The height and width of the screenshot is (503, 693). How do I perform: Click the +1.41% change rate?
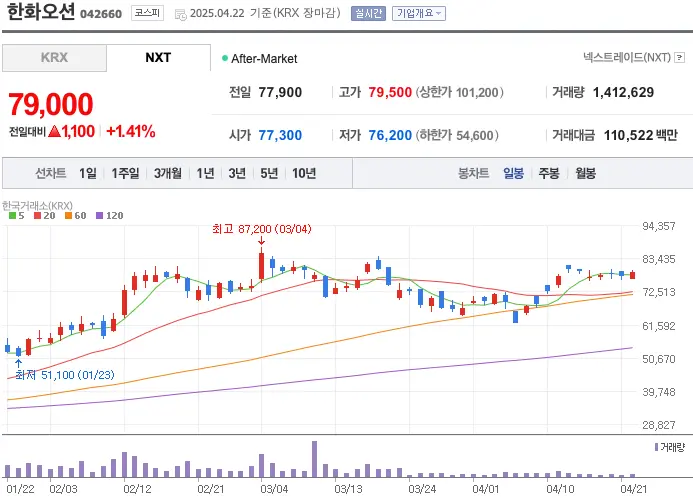click(131, 131)
